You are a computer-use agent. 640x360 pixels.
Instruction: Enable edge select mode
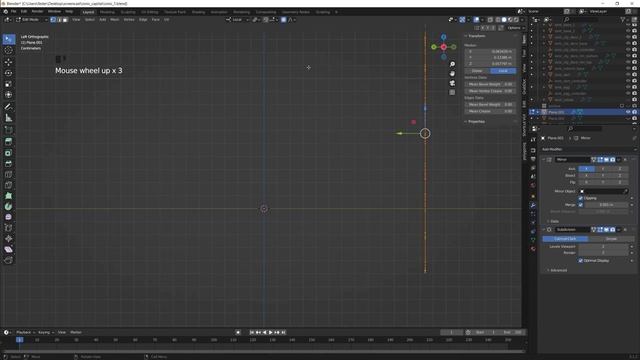pos(59,20)
